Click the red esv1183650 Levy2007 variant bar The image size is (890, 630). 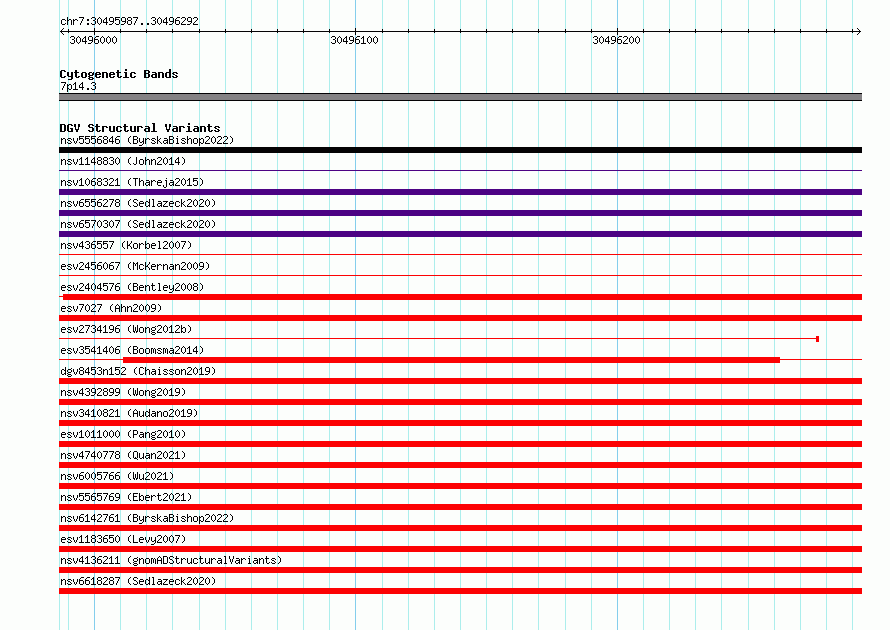[460, 549]
